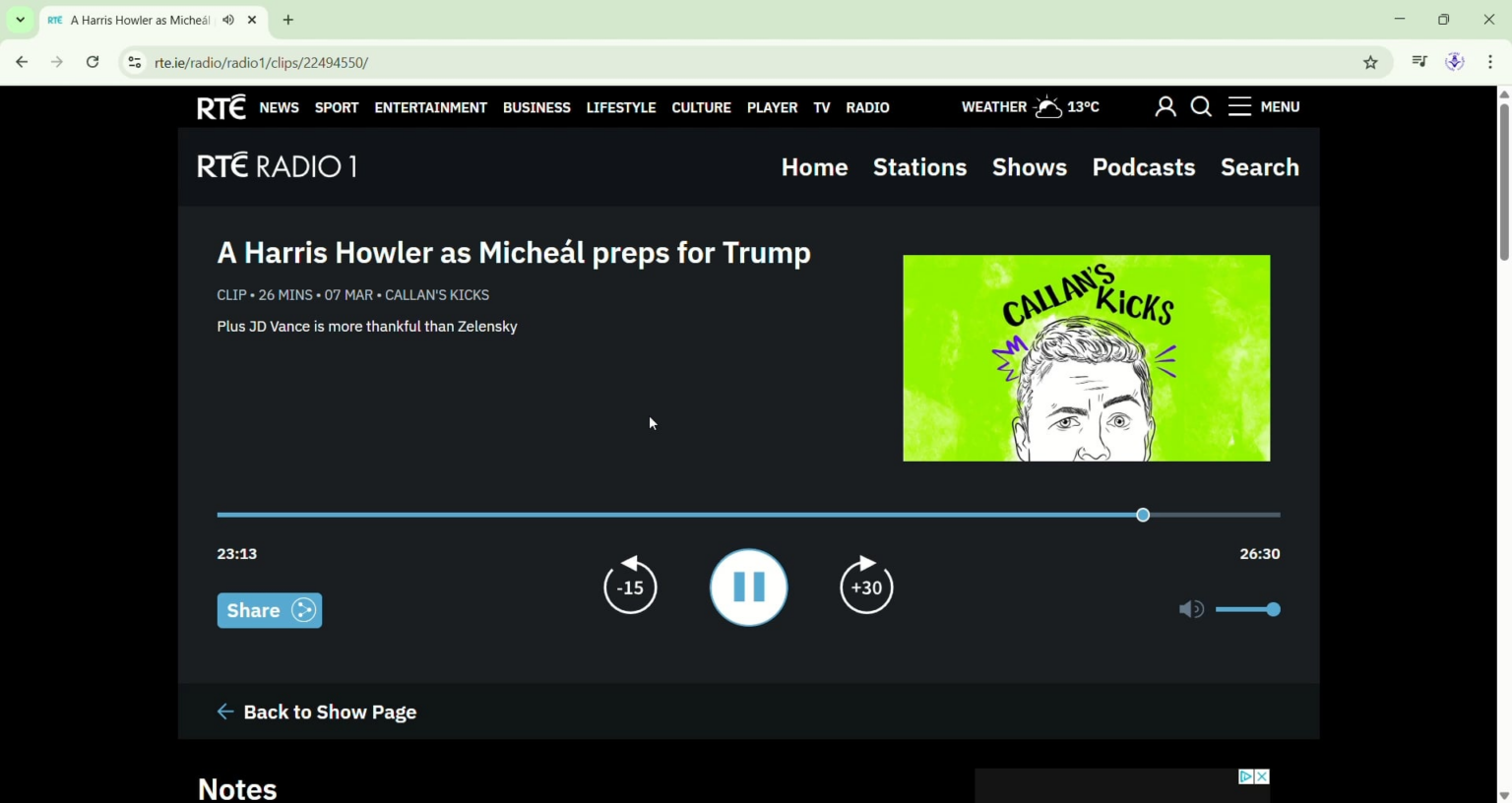The height and width of the screenshot is (803, 1512).
Task: Go to Radio 1 Home
Action: click(815, 167)
